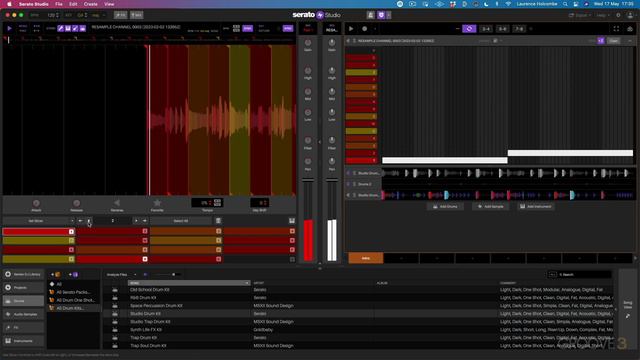
Task: Open the FX section
Action: 23,328
